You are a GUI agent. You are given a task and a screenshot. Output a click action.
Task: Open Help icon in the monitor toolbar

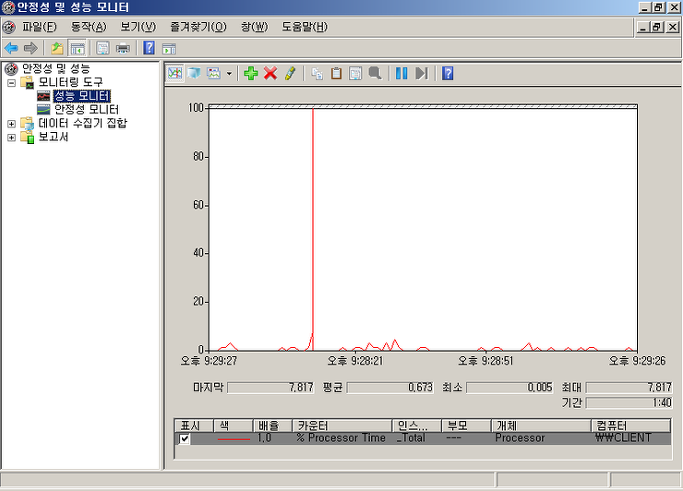point(448,73)
